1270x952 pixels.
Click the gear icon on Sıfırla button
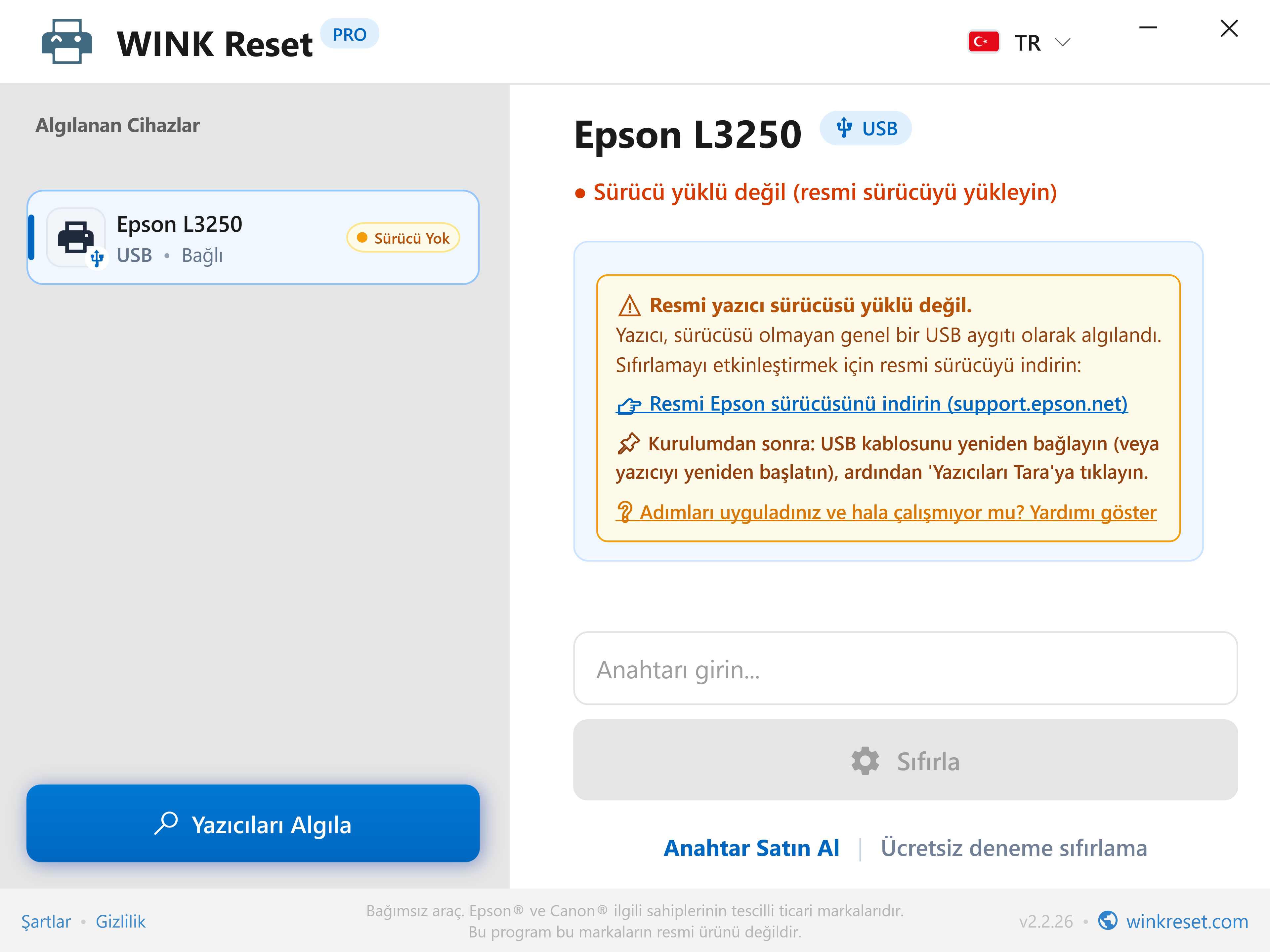click(x=865, y=761)
